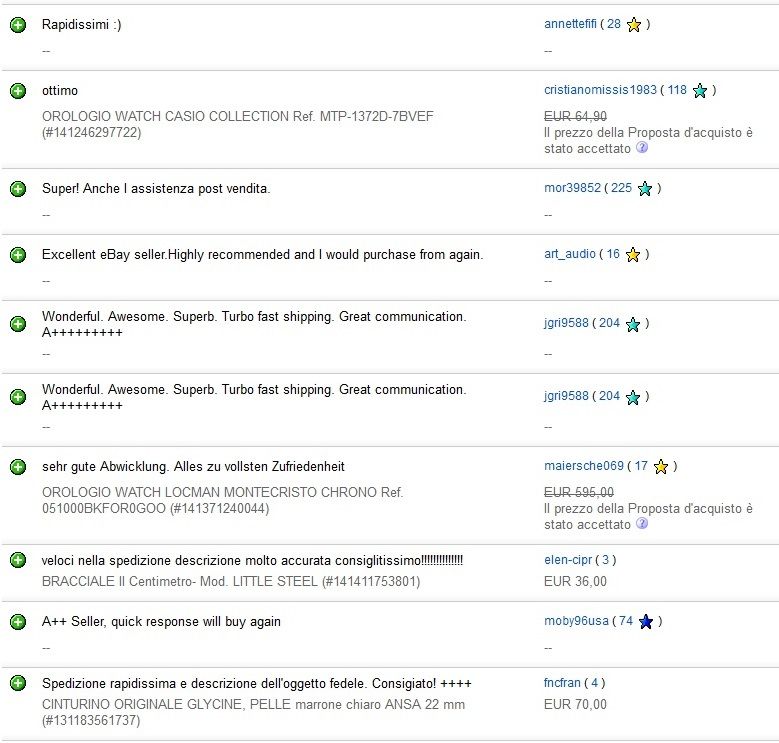Viewport: 779px width, 743px height.
Task: Click the blue star beside moby96usa
Action: [646, 622]
